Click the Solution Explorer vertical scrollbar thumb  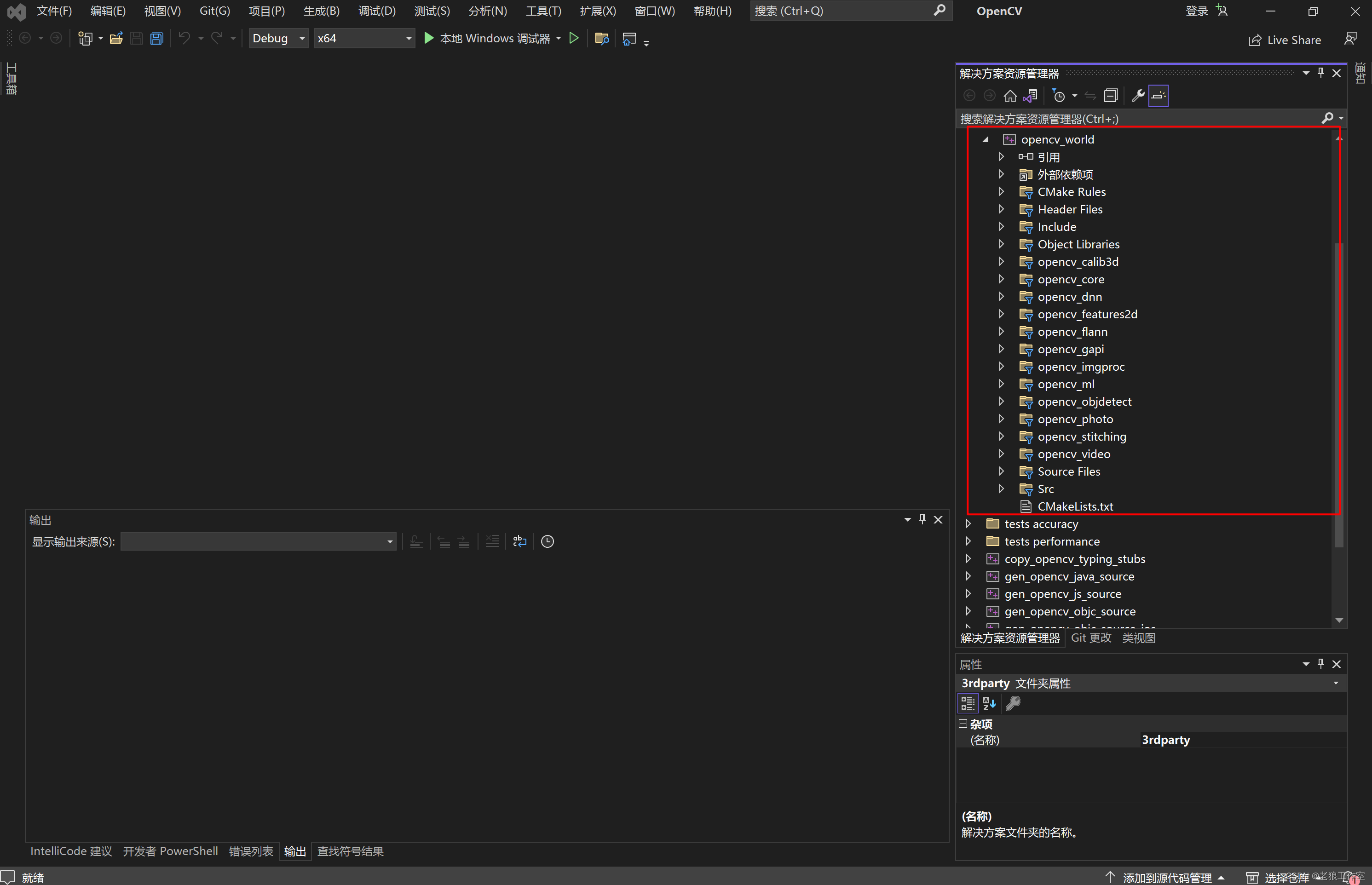coord(1339,395)
